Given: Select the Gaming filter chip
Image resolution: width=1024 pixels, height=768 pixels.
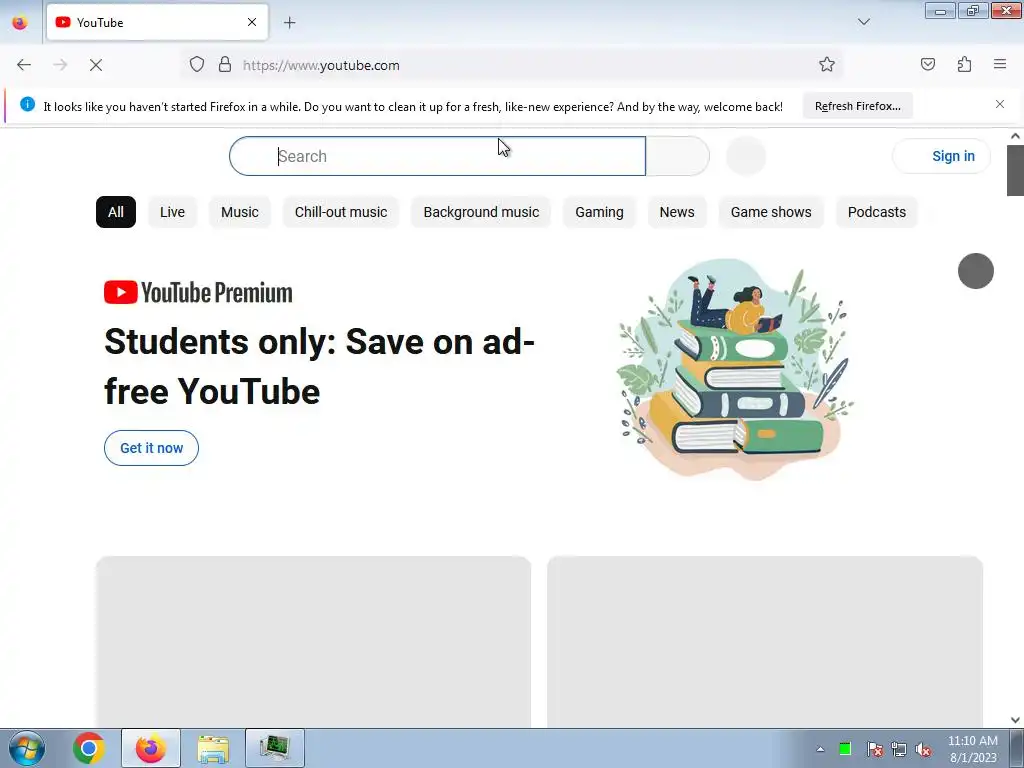Looking at the screenshot, I should pos(600,212).
